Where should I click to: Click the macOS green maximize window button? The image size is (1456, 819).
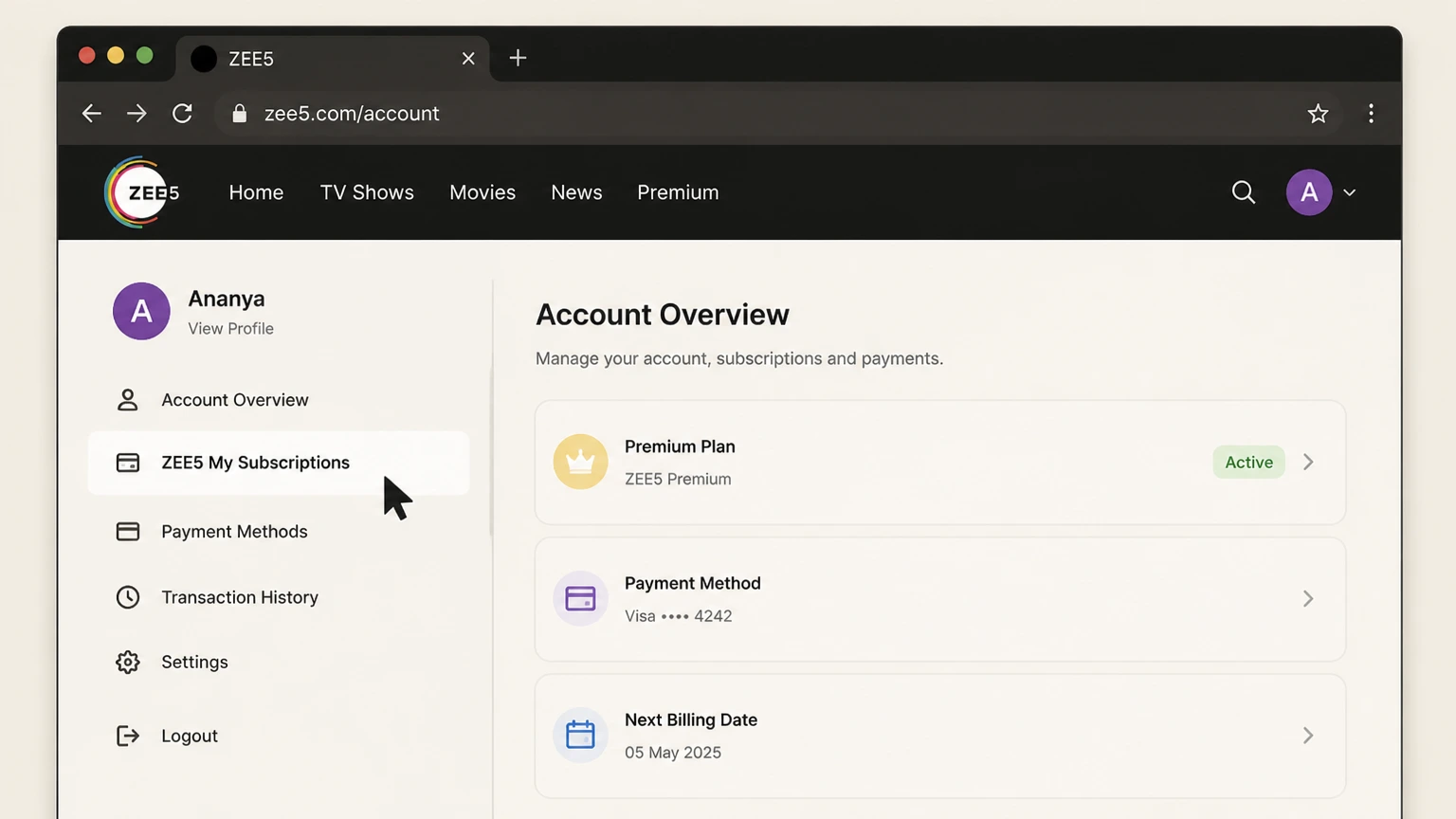(x=145, y=55)
